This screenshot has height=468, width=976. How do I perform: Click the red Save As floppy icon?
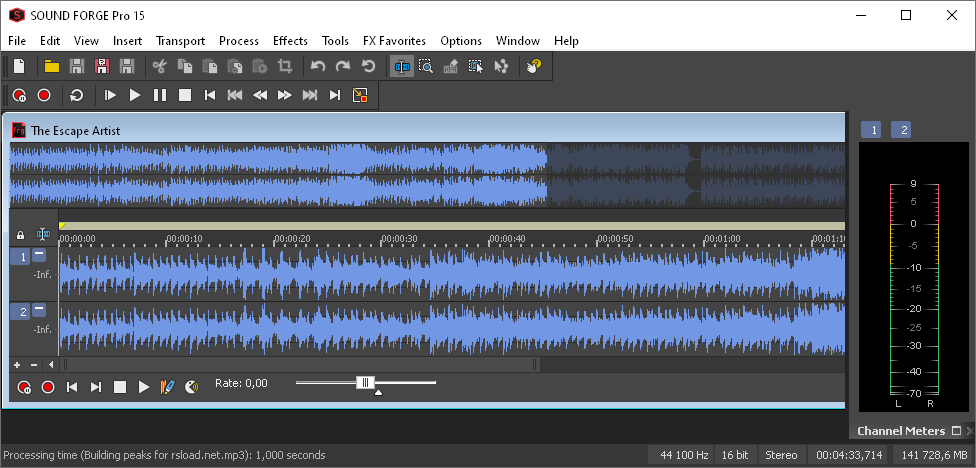(101, 66)
